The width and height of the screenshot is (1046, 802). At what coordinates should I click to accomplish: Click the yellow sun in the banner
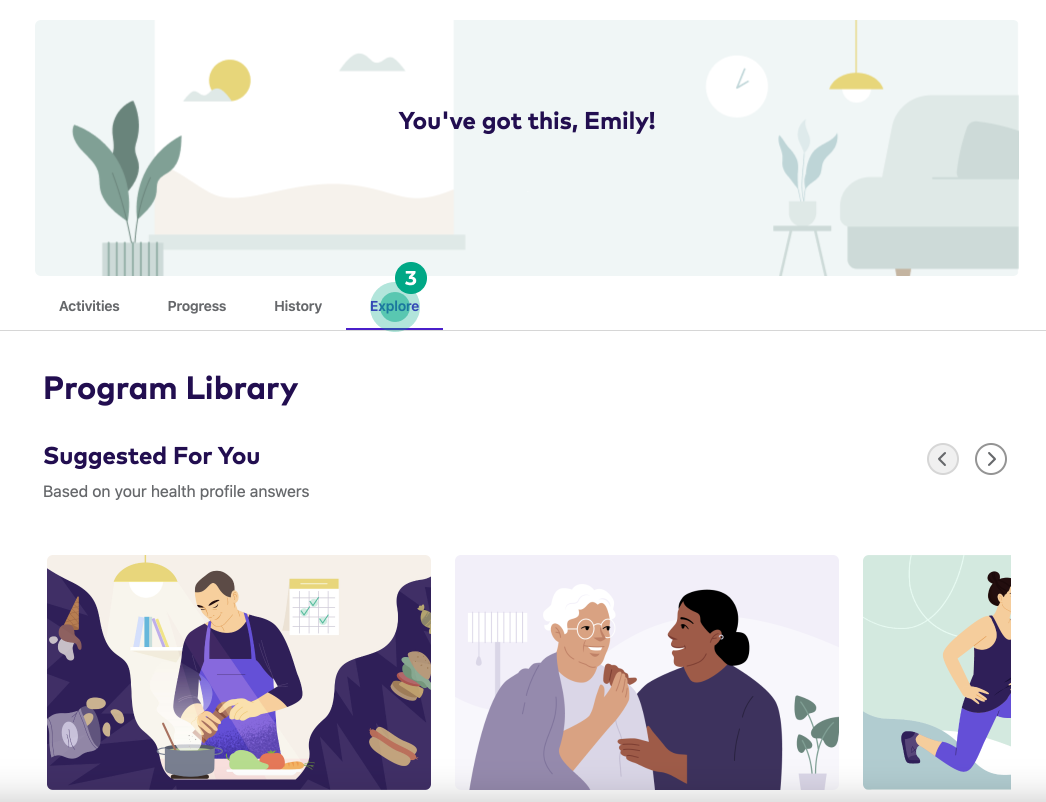230,80
